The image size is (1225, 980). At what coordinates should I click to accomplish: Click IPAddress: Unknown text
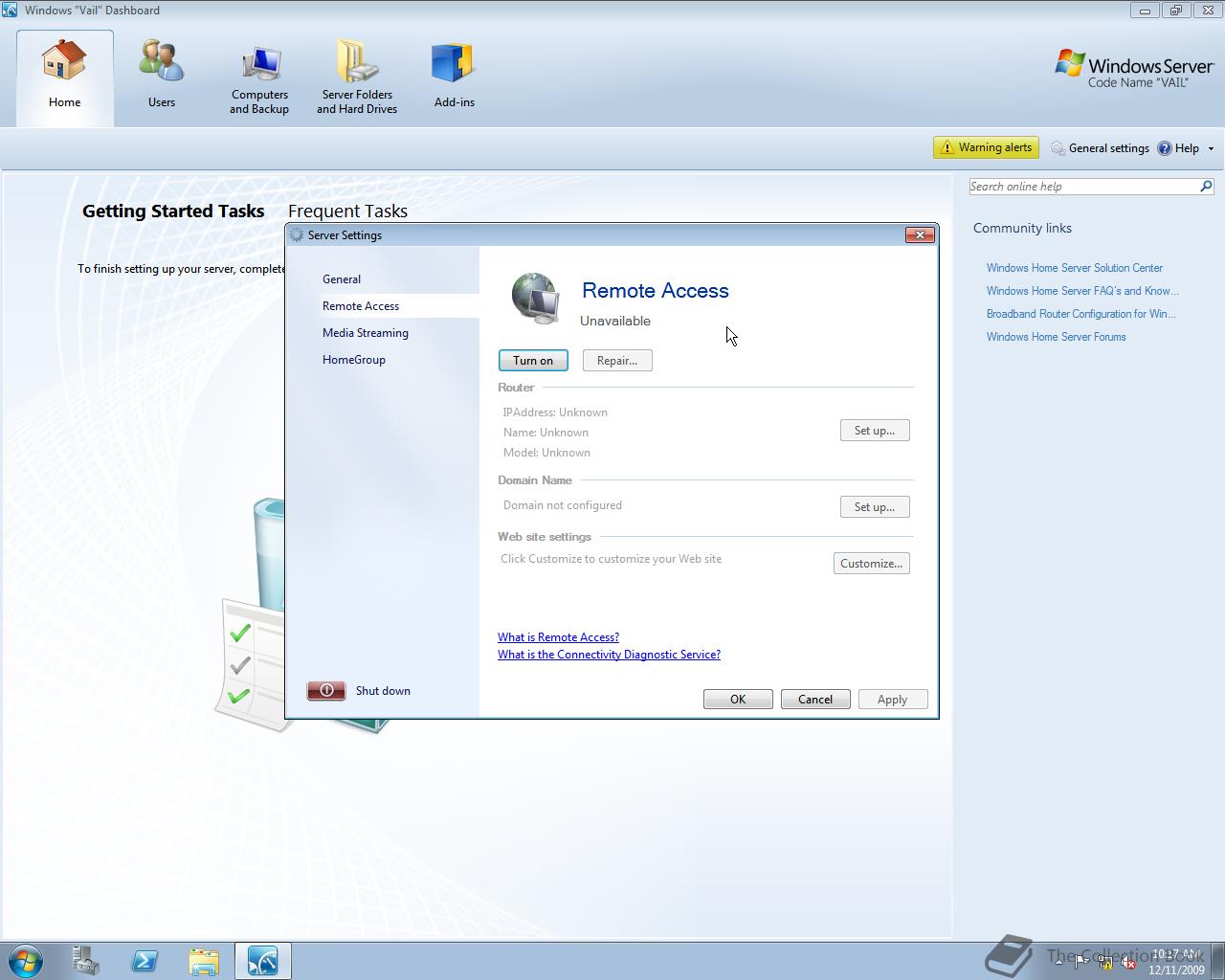[555, 412]
